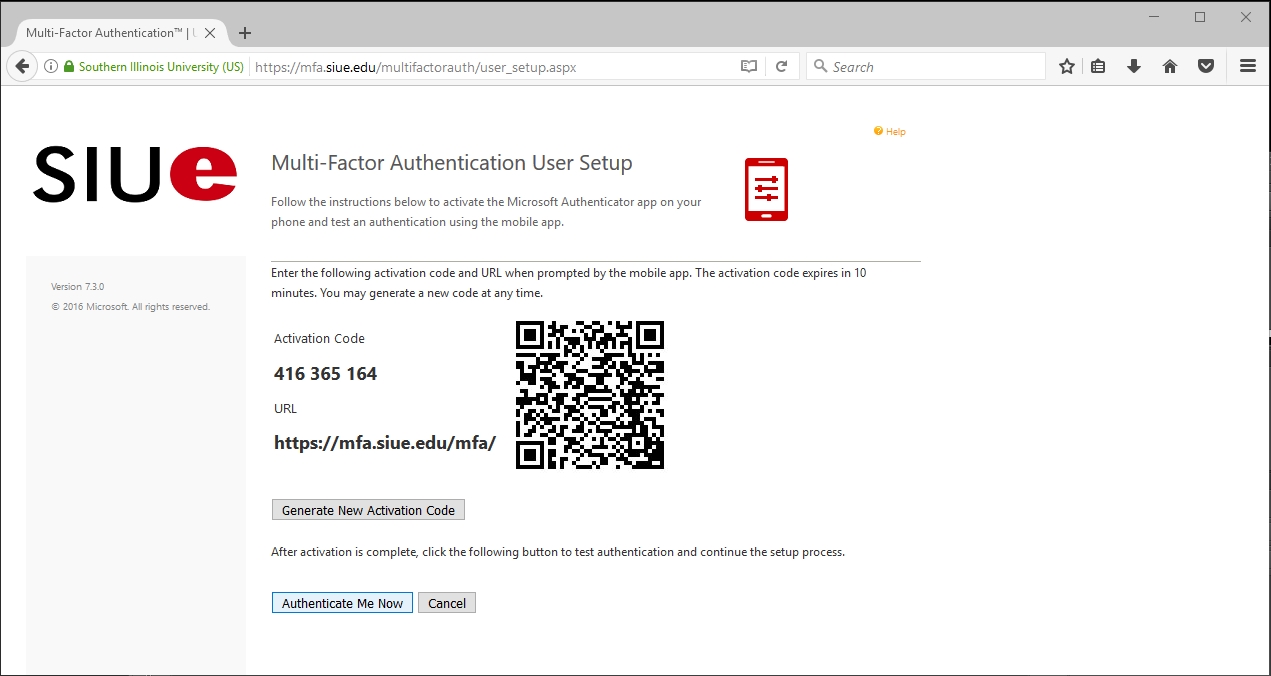Click the browser Back arrow button
Viewport: 1271px width, 676px height.
tap(21, 67)
